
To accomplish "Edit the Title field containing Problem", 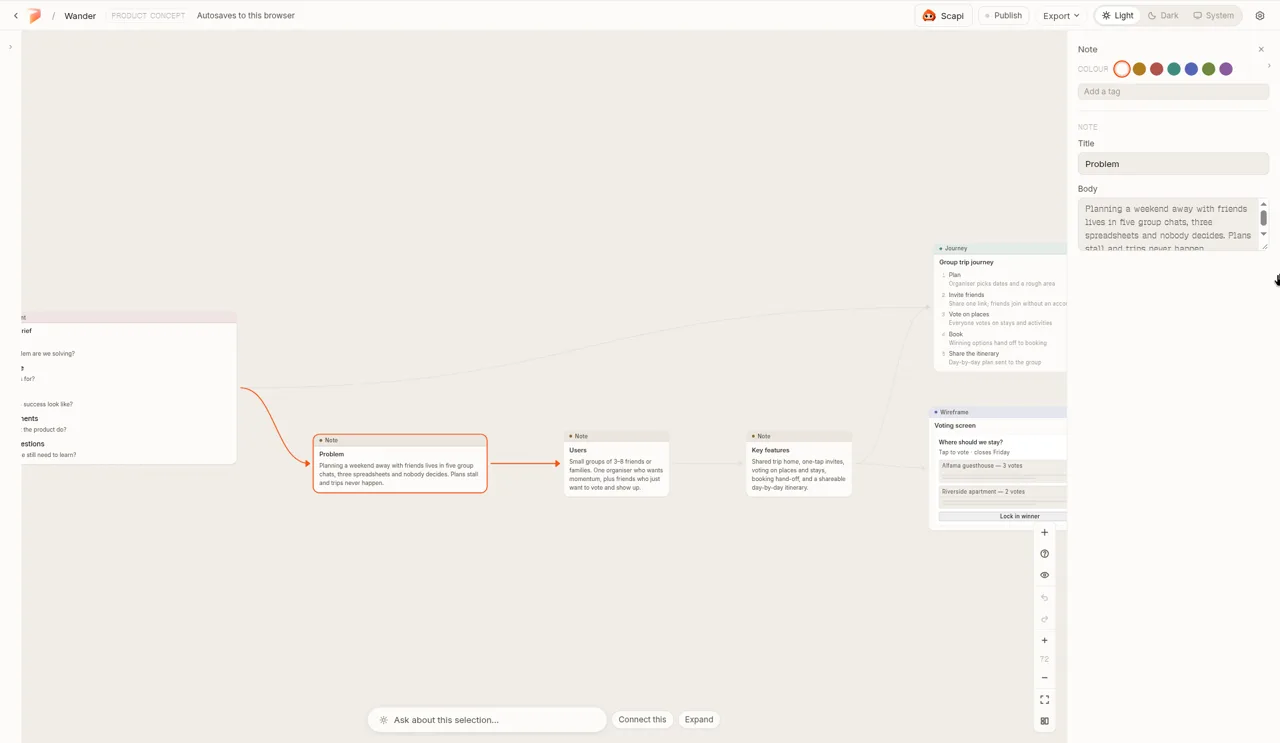I will tap(1173, 164).
